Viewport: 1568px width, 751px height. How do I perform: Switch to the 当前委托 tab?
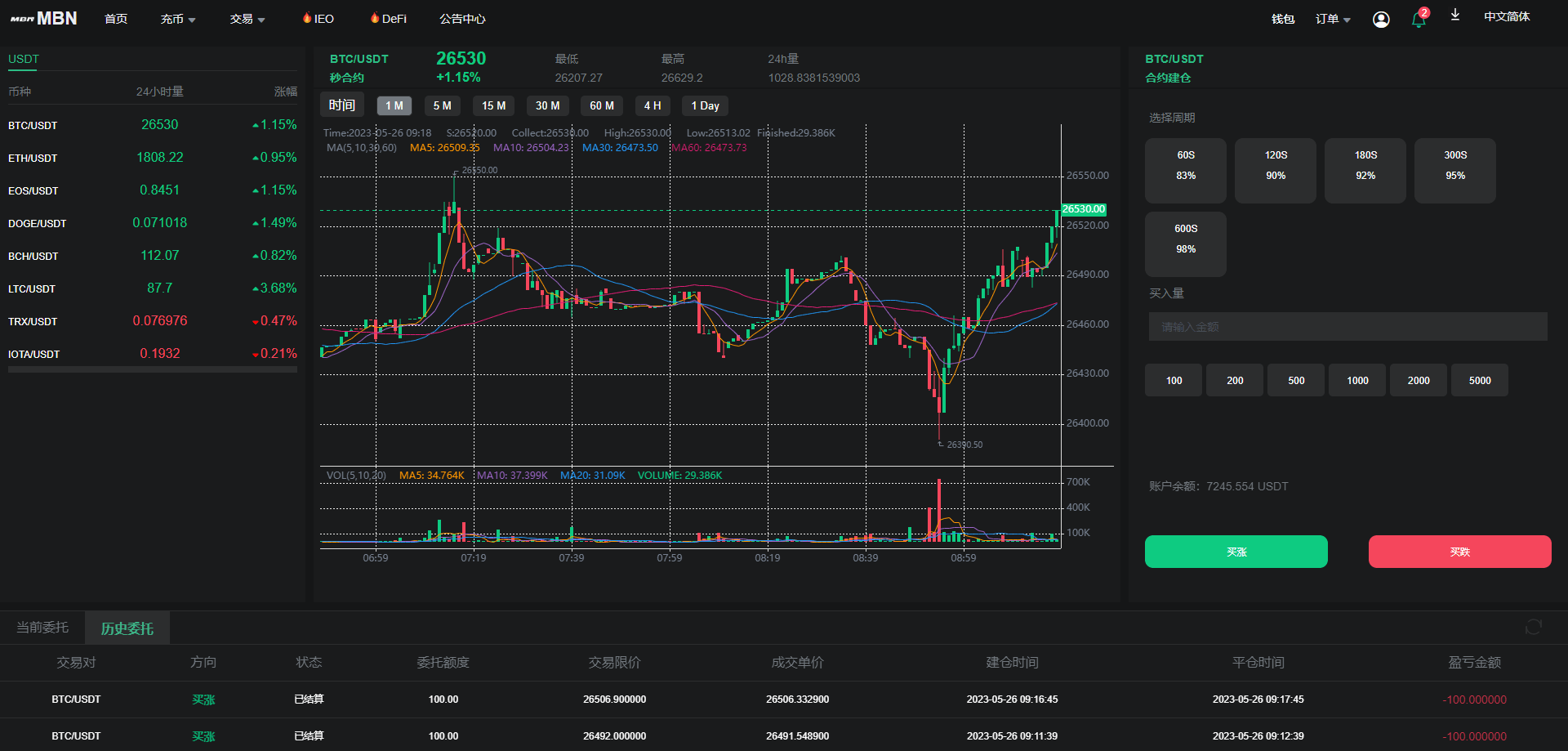coord(42,627)
